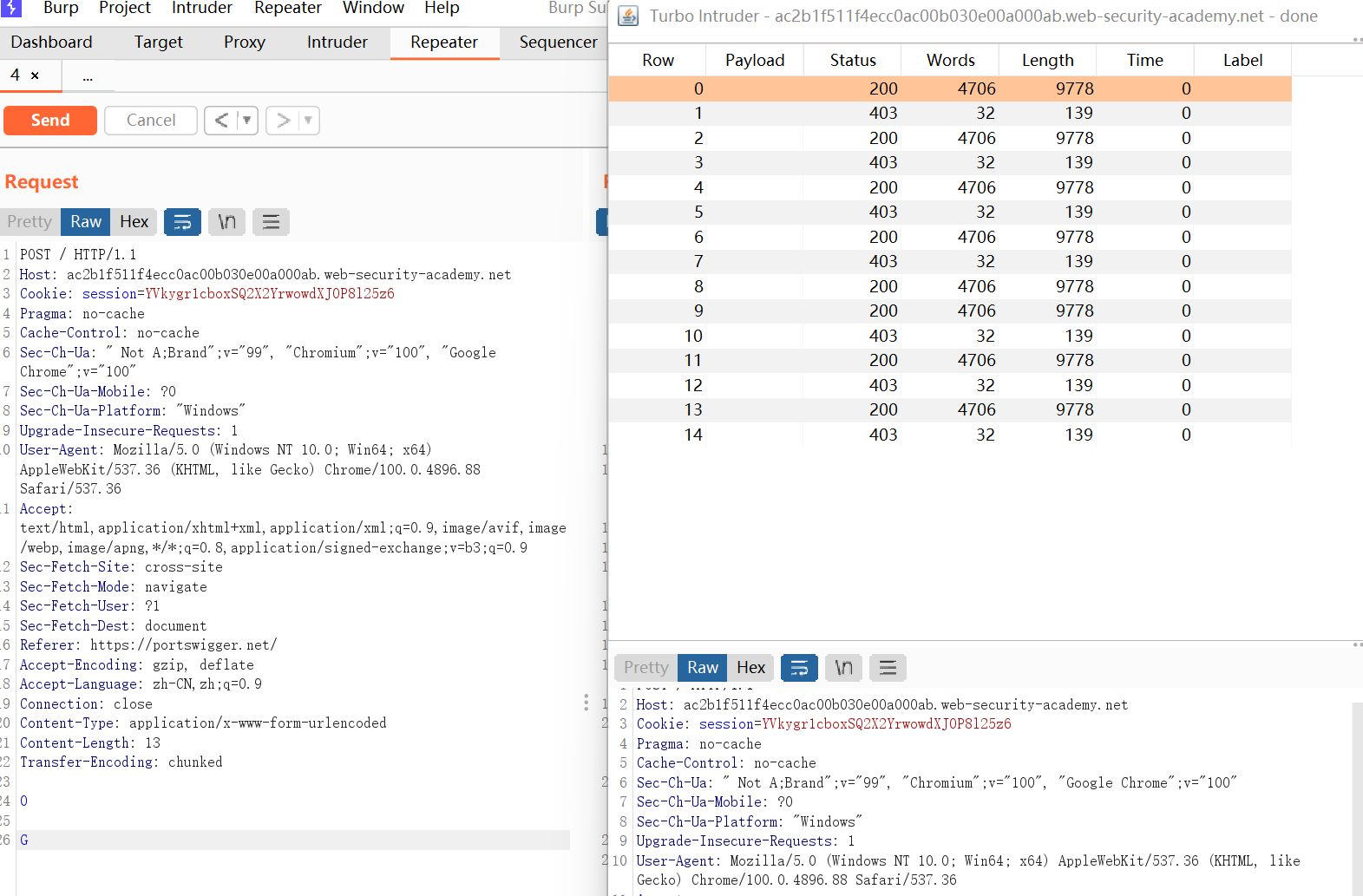The width and height of the screenshot is (1363, 896).
Task: Click Cookie session line in Turbo Intruder viewer
Action: point(824,724)
